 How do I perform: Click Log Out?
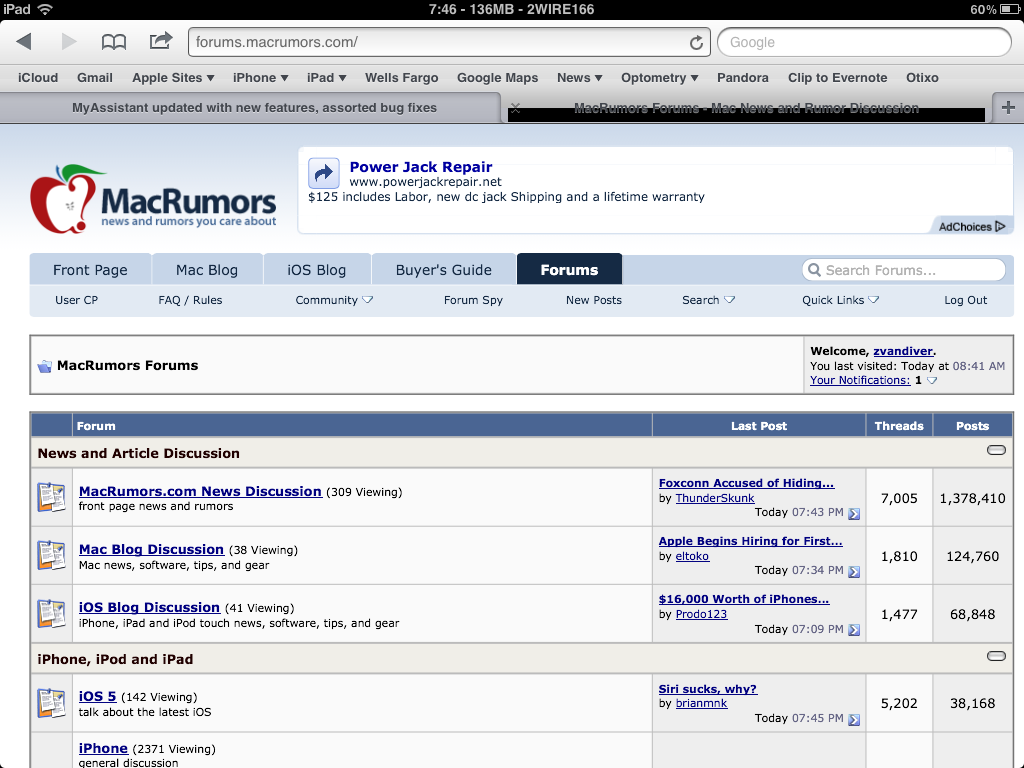(x=965, y=300)
